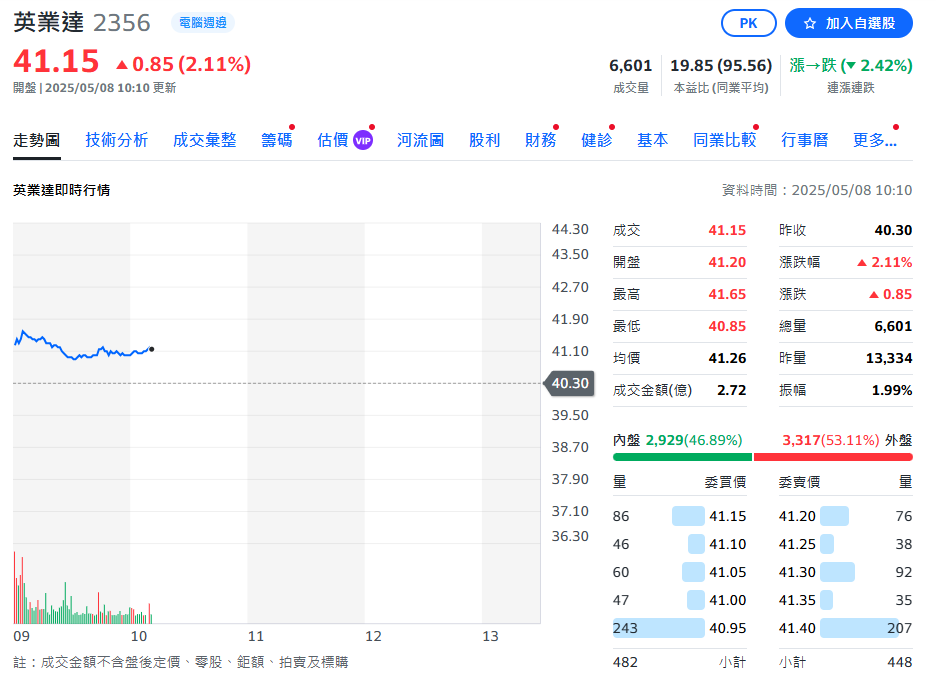
Task: Add stock via 加入自選股 button
Action: coord(848,23)
